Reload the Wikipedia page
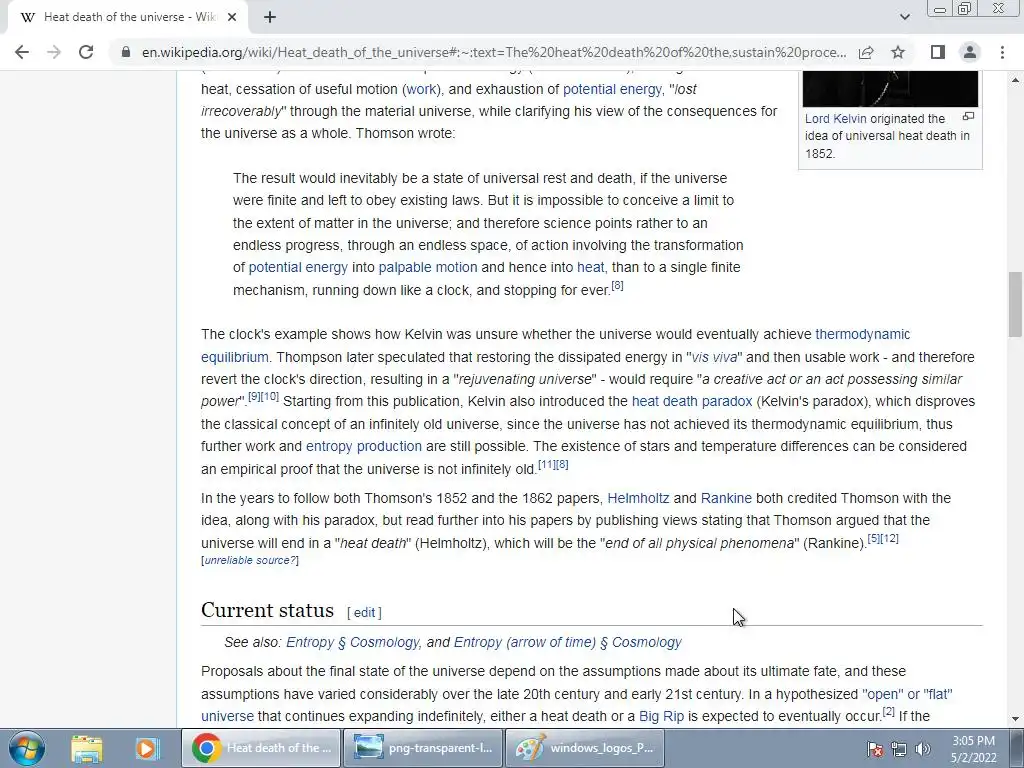Image resolution: width=1024 pixels, height=768 pixels. [x=86, y=52]
